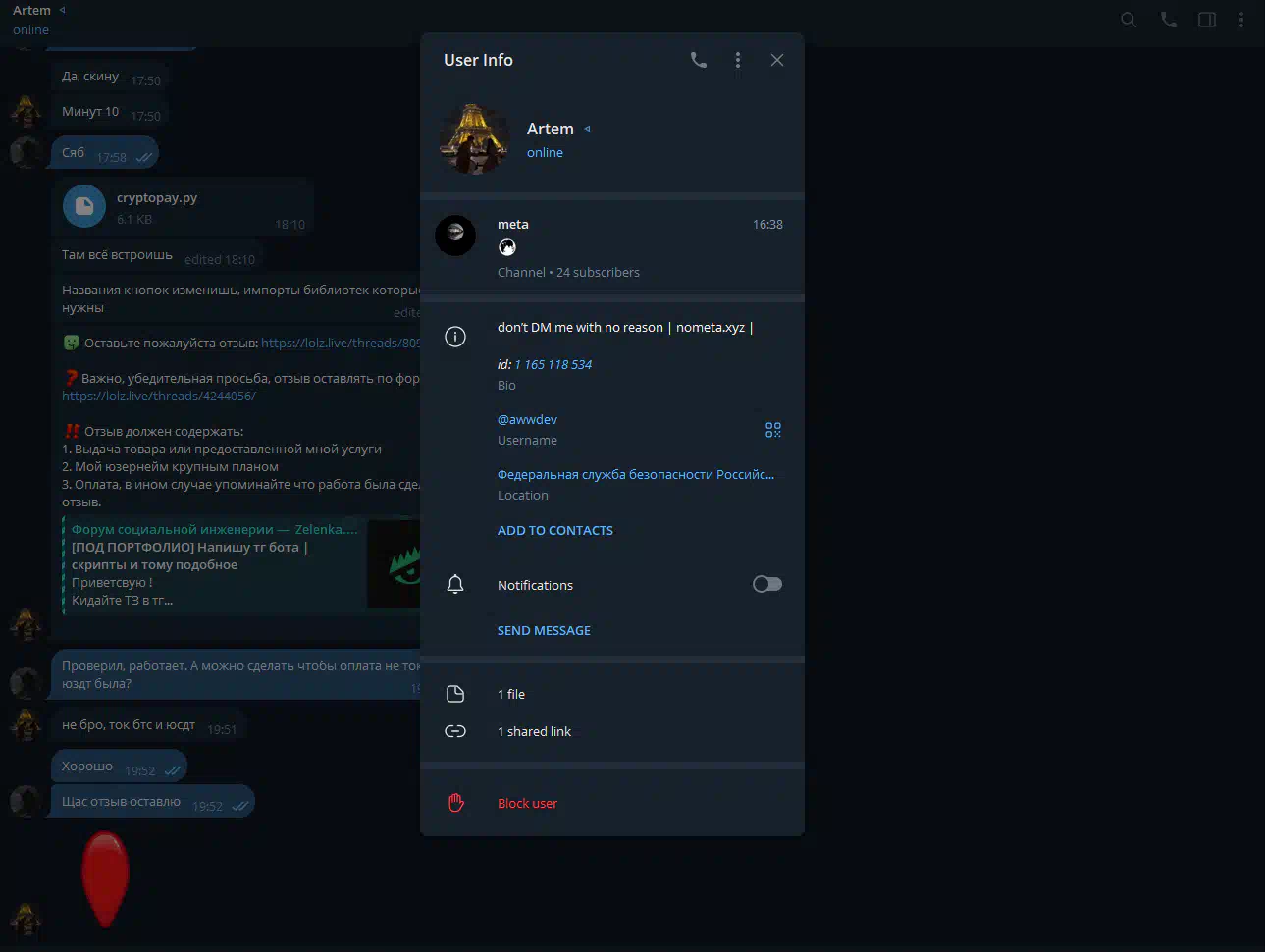The image size is (1265, 952).
Task: Click the Notifications bell icon
Action: point(455,584)
